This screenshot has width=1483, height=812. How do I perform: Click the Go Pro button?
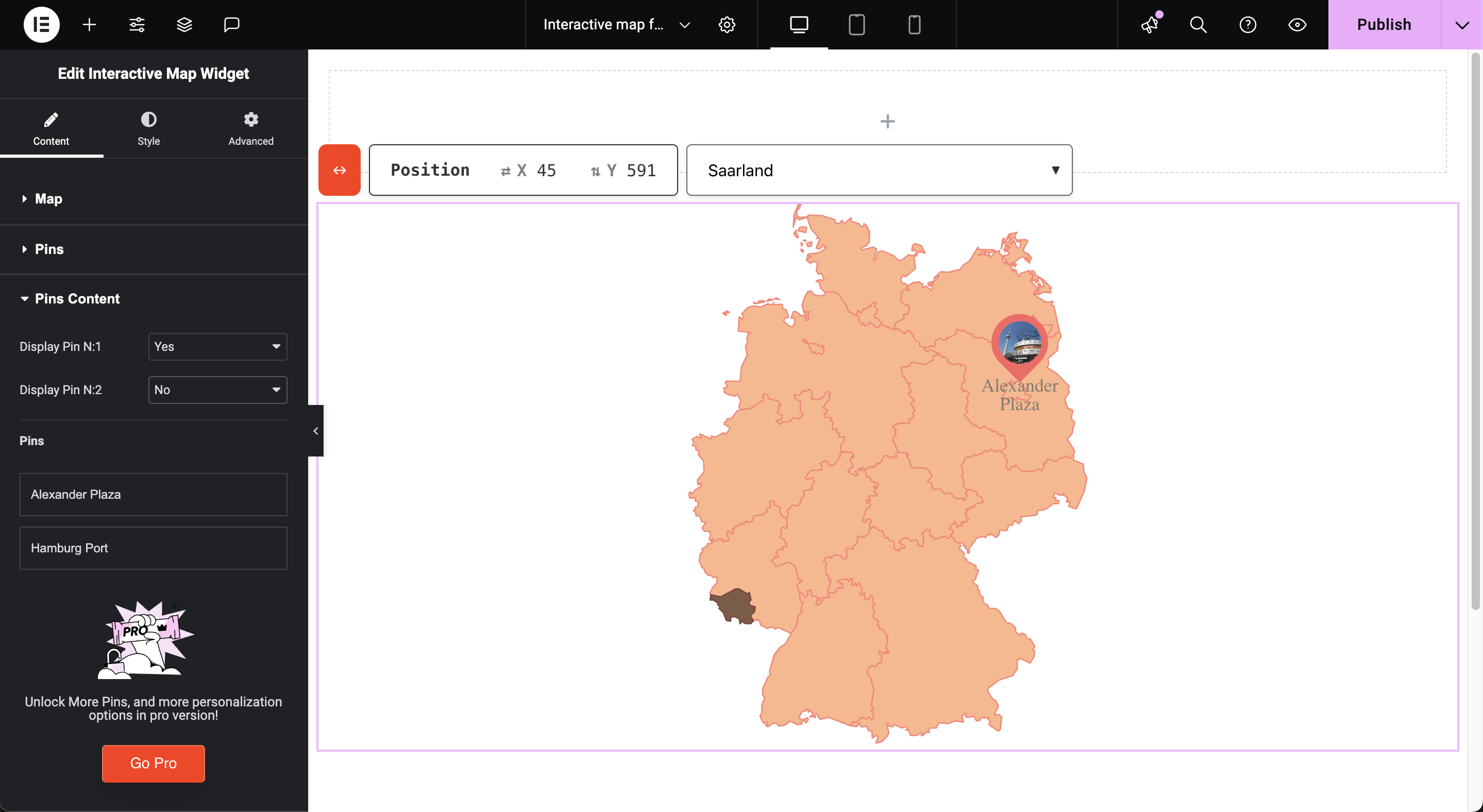tap(153, 763)
